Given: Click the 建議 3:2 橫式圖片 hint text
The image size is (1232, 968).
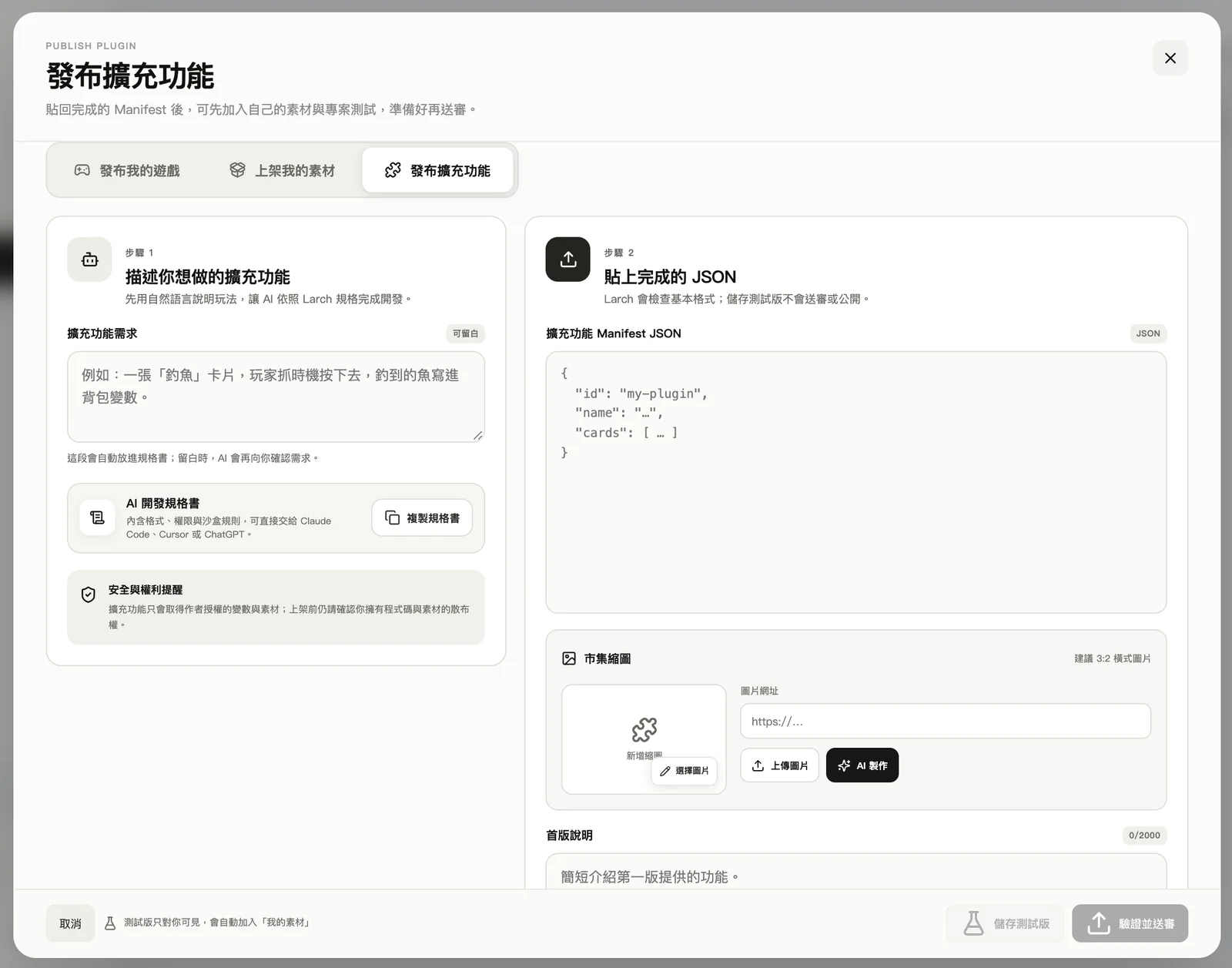Looking at the screenshot, I should click(1113, 658).
